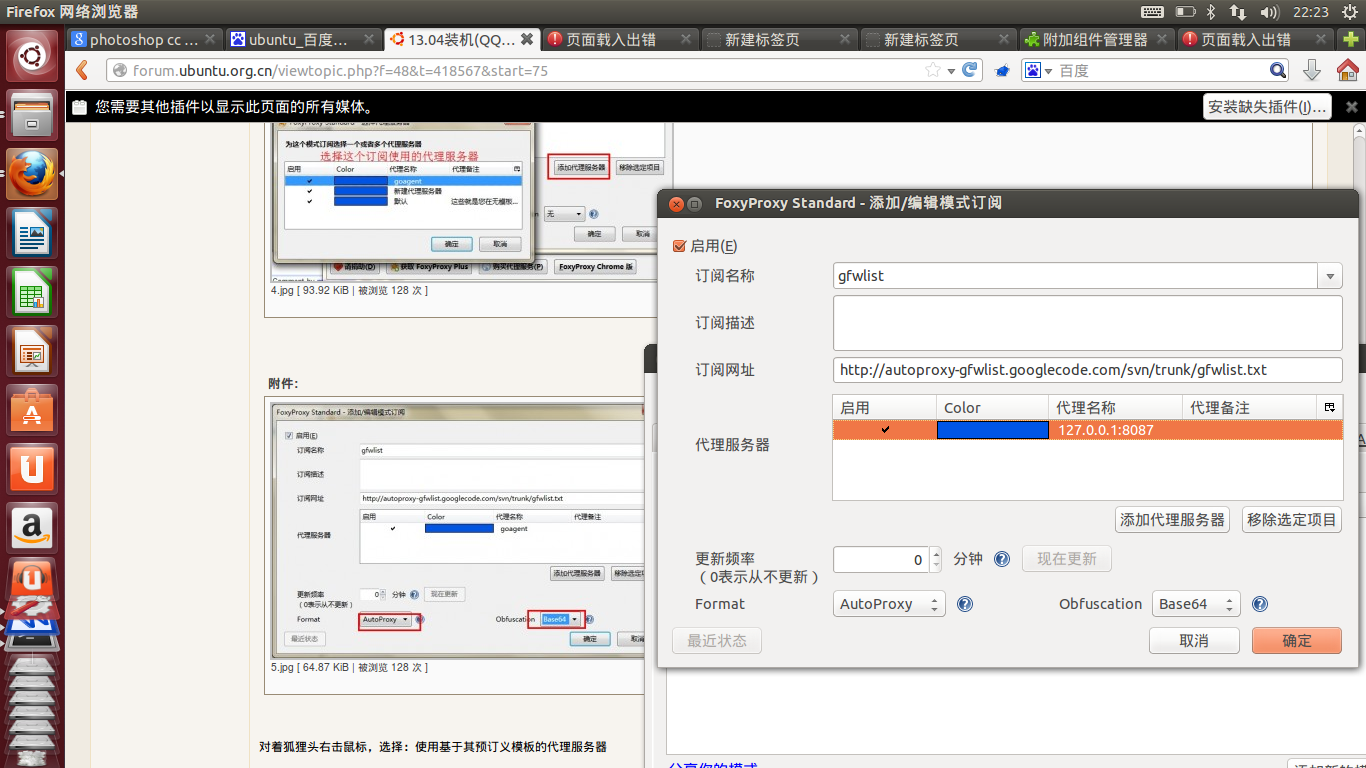Open the network indicator menu

tap(1238, 12)
